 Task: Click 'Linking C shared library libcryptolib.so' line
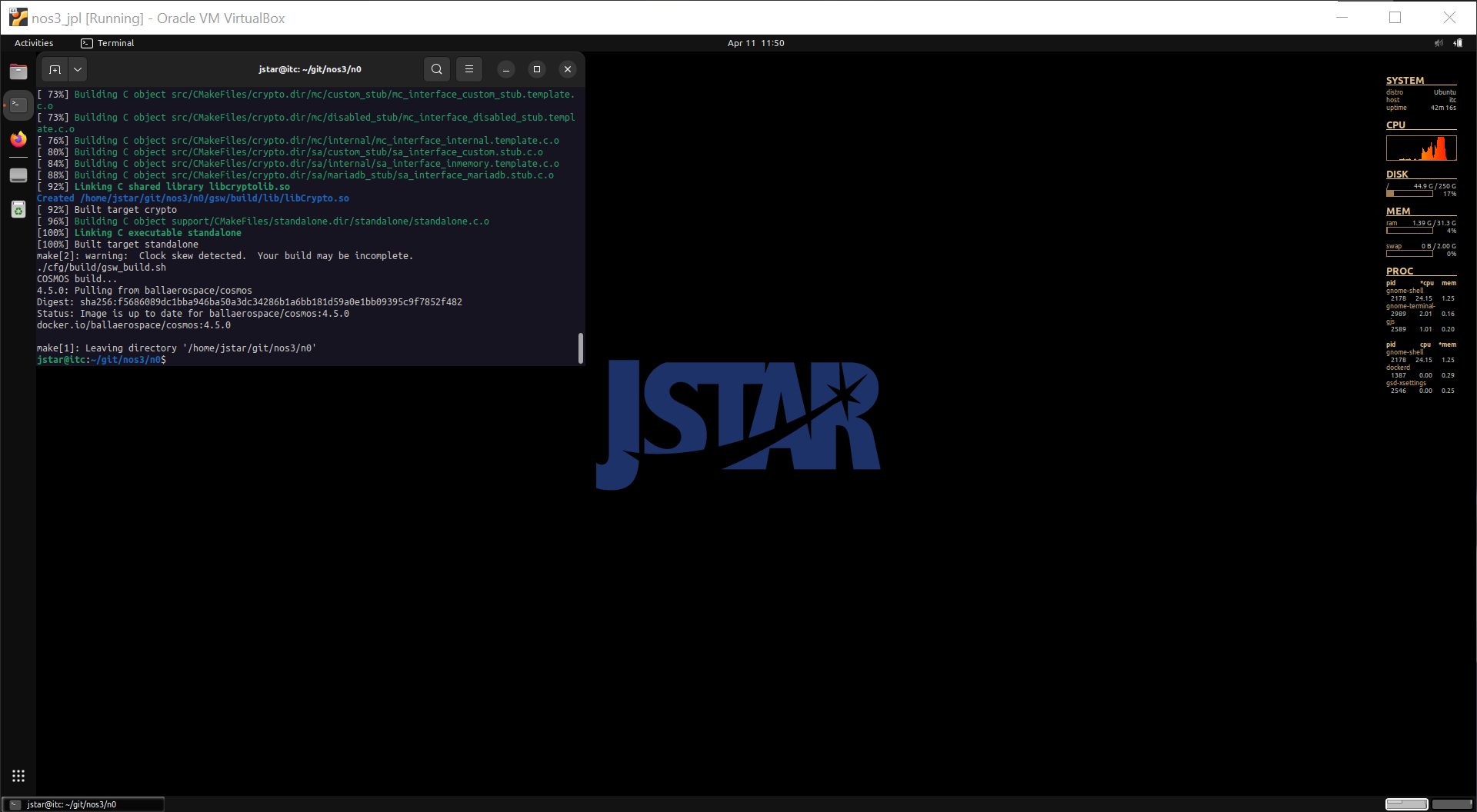pyautogui.click(x=164, y=187)
